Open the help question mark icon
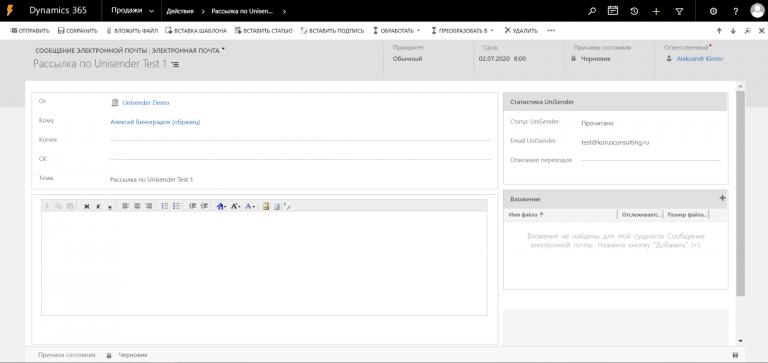The height and width of the screenshot is (363, 768). (735, 11)
